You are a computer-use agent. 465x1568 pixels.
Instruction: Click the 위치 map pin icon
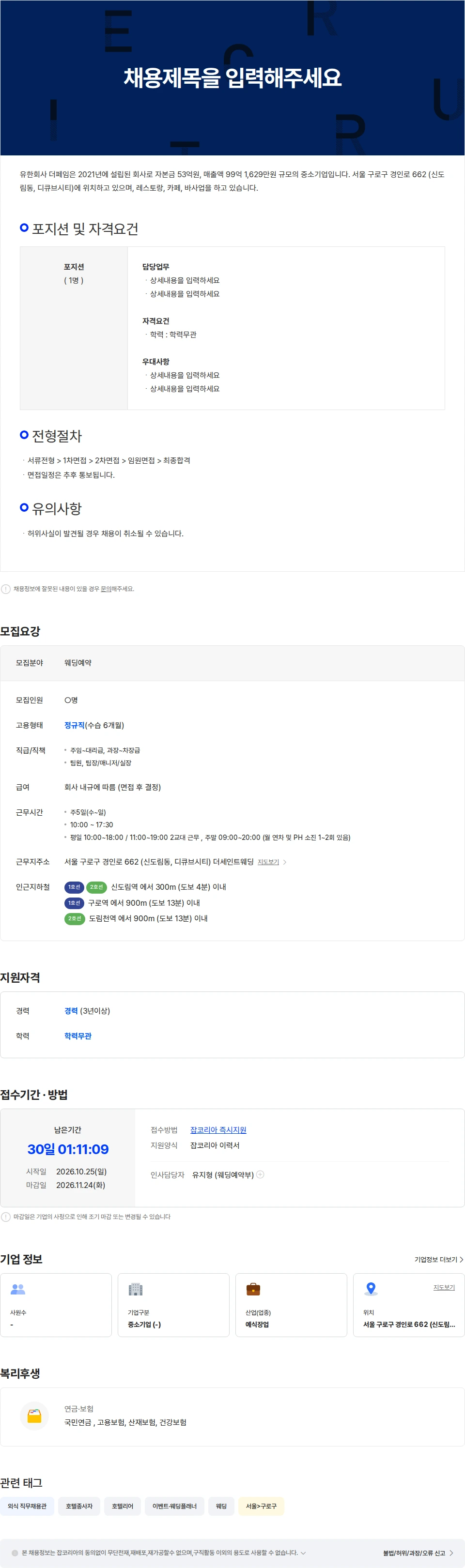click(x=371, y=1289)
